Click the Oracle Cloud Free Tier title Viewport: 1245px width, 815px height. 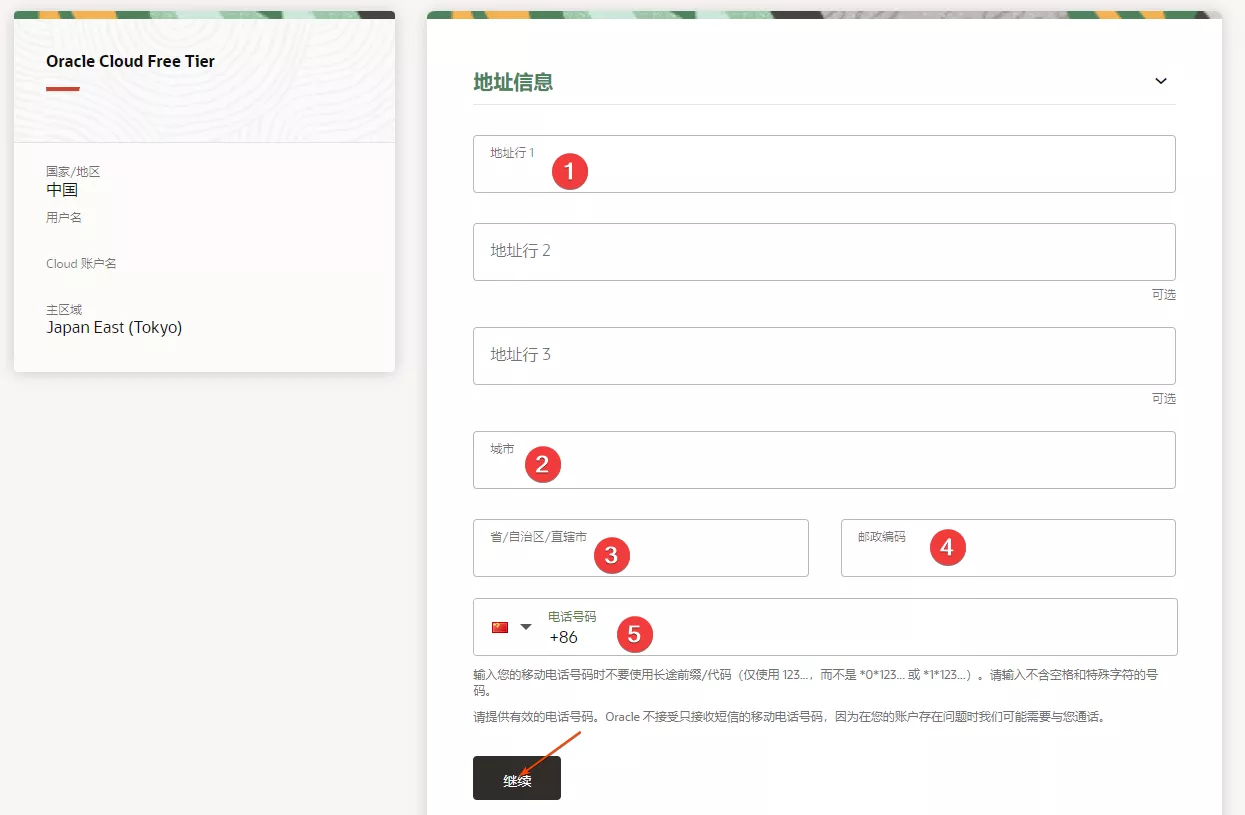coord(130,61)
